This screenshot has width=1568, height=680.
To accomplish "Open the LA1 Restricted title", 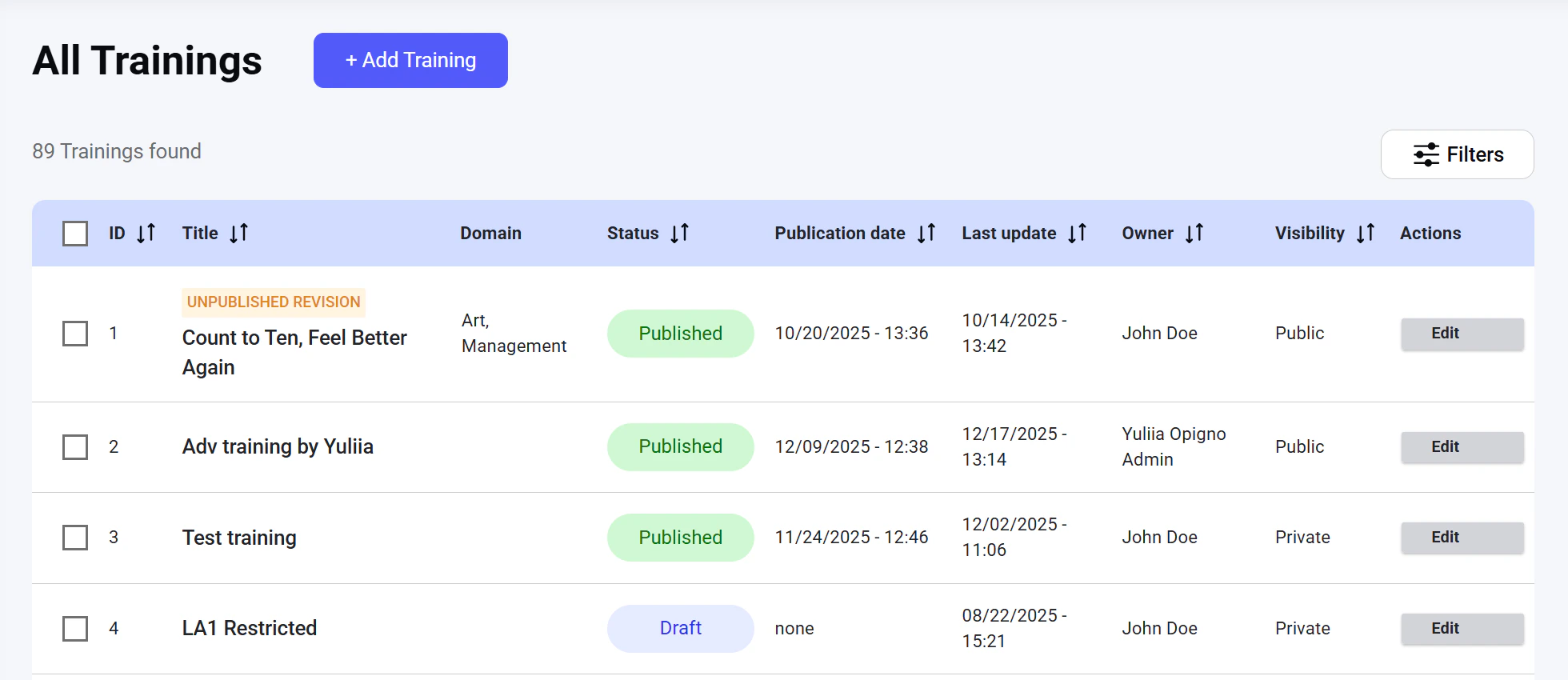I will coord(250,628).
